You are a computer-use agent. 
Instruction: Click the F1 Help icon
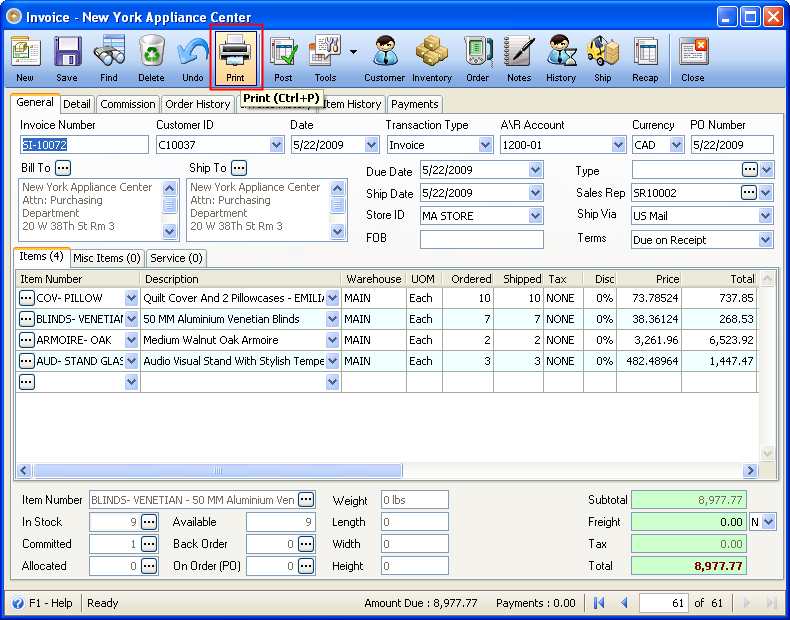pos(18,603)
